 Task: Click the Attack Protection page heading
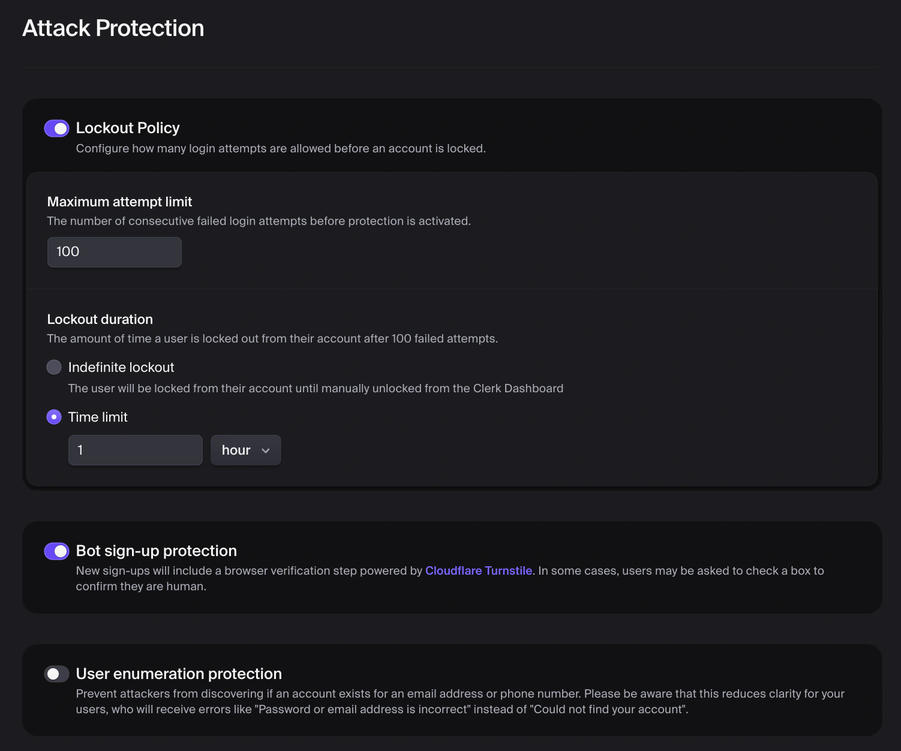[x=112, y=27]
